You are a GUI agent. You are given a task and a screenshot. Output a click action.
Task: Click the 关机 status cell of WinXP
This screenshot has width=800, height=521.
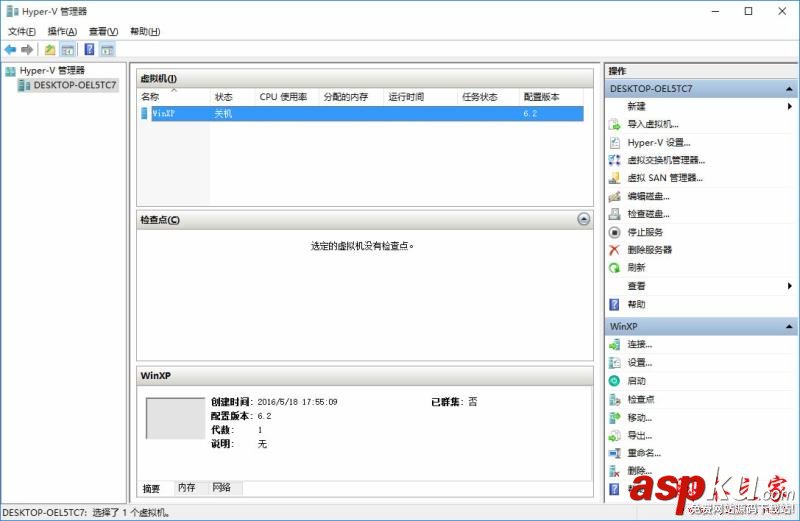point(223,114)
